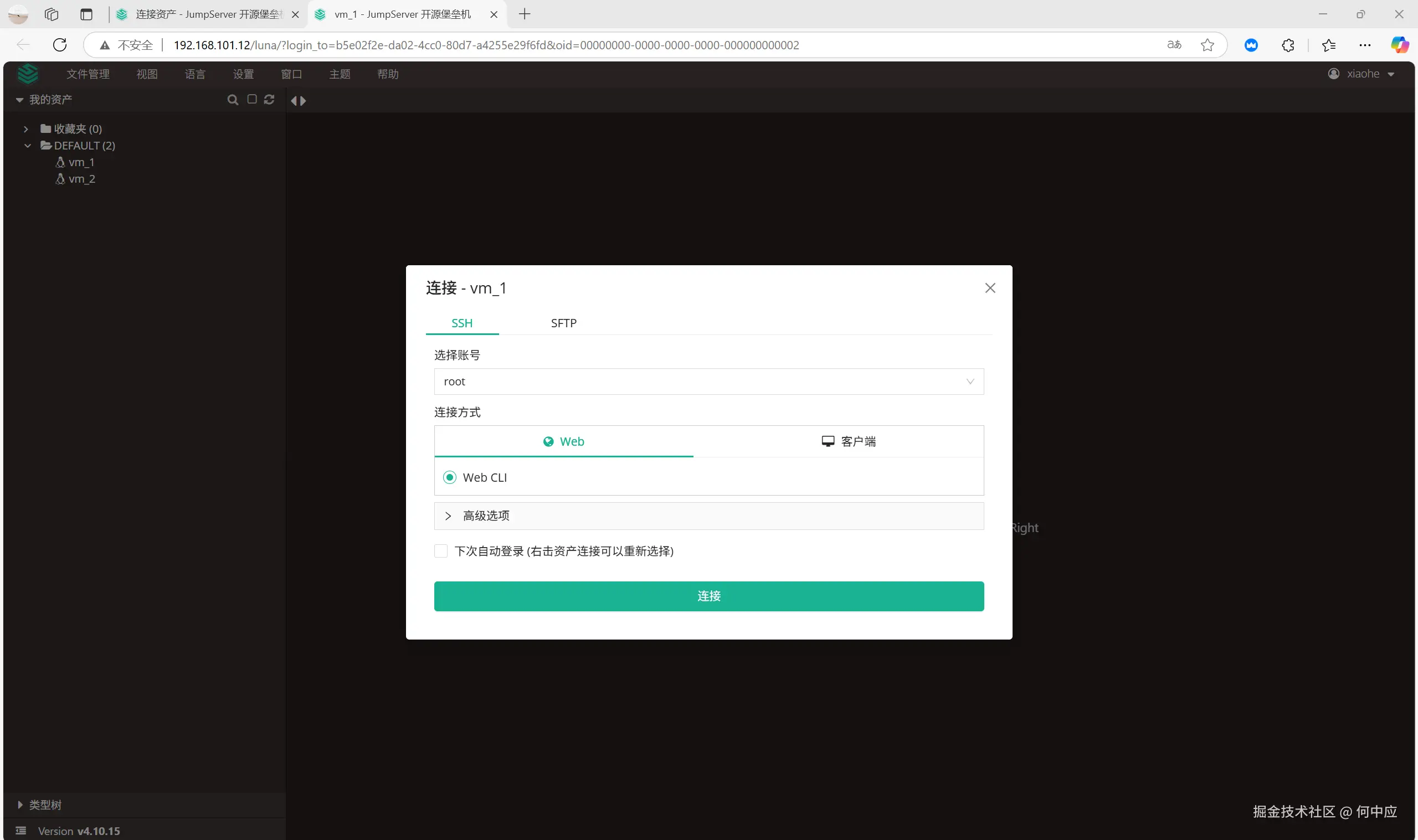The width and height of the screenshot is (1418, 840).
Task: Open the Copilot icon in browser toolbar
Action: [x=1399, y=45]
